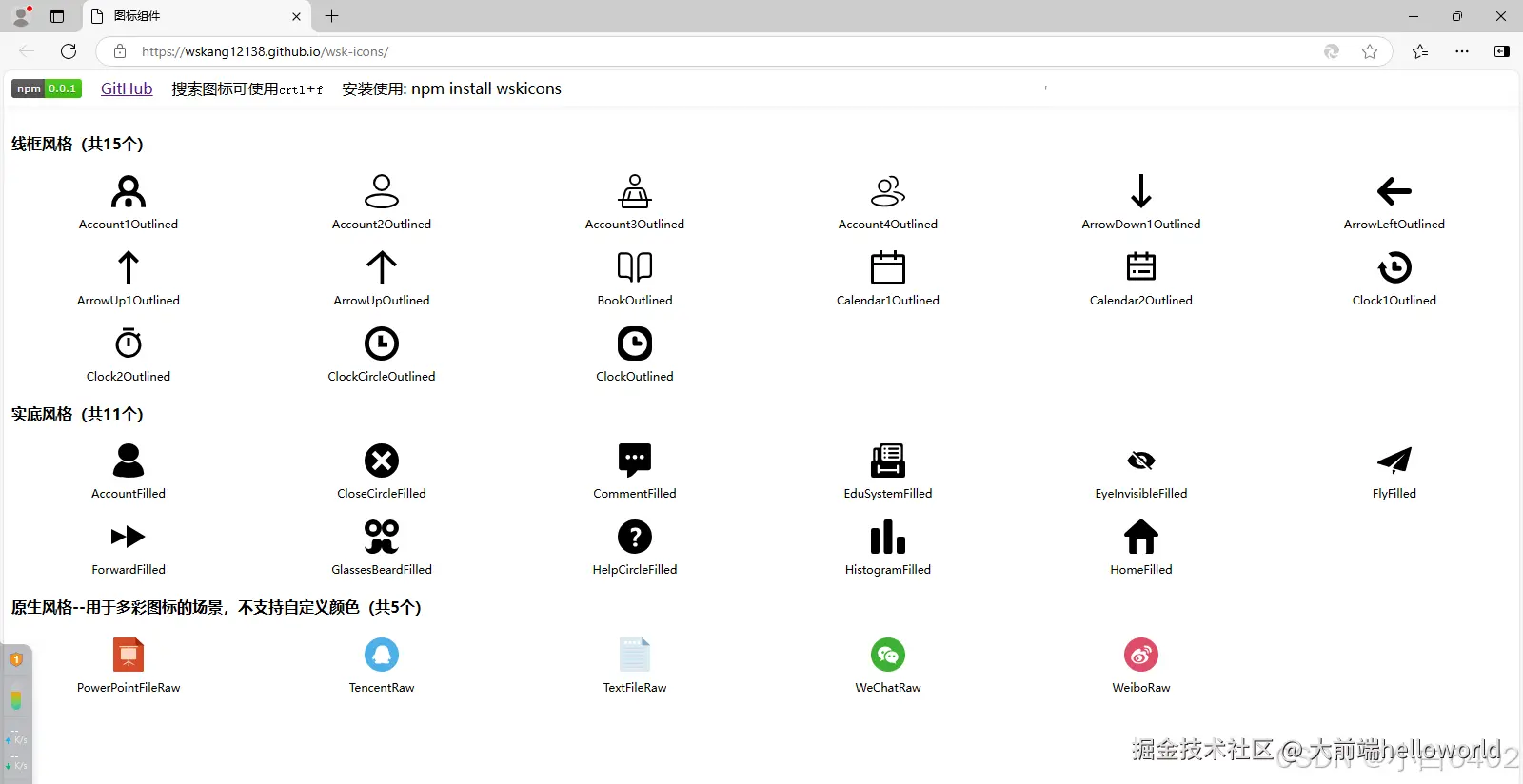Viewport: 1523px width, 784px height.
Task: Click the ArrowUp1Outlined icon
Action: (x=129, y=267)
